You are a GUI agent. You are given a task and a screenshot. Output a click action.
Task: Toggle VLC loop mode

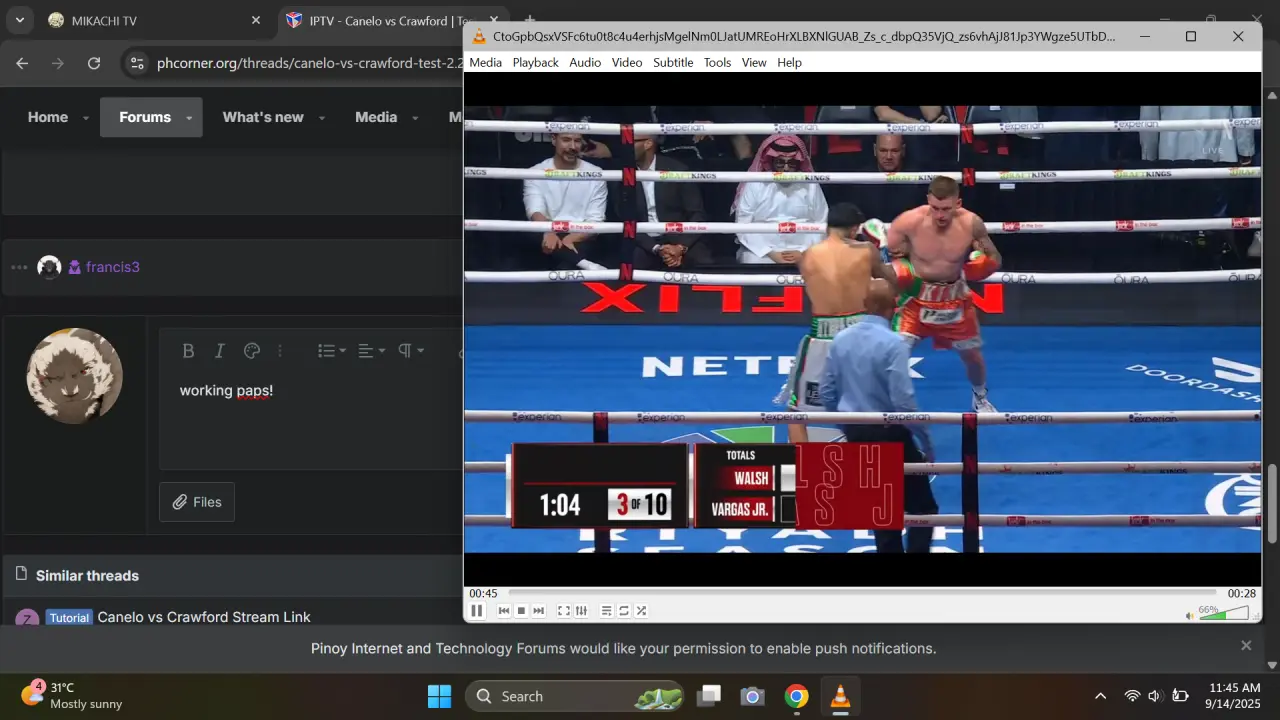[624, 611]
